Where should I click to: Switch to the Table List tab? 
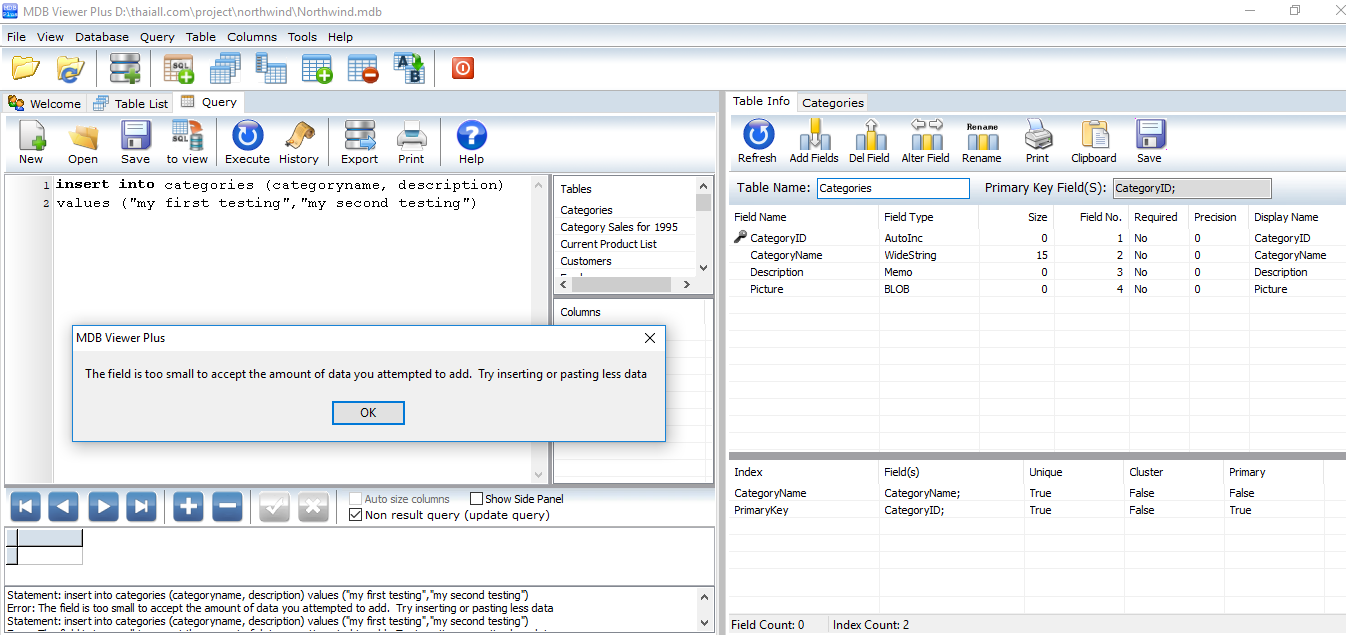tap(131, 103)
